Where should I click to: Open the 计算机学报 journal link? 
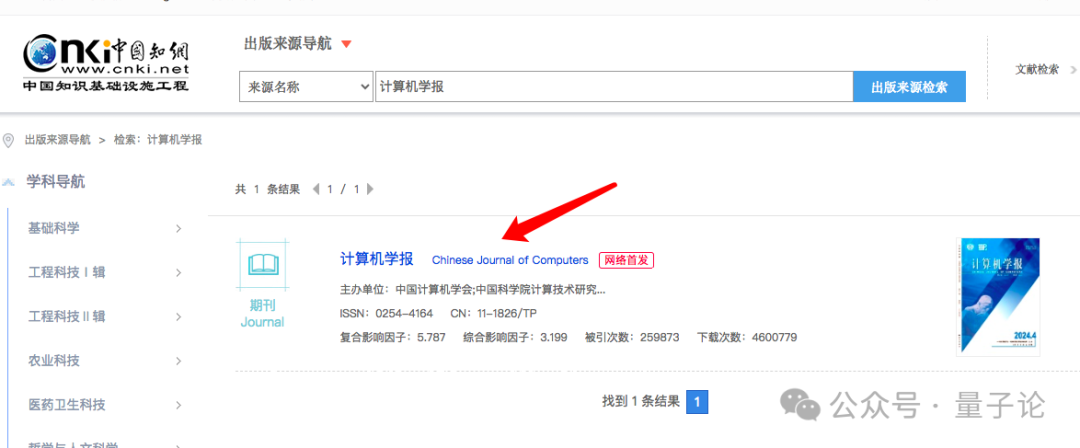coord(376,259)
